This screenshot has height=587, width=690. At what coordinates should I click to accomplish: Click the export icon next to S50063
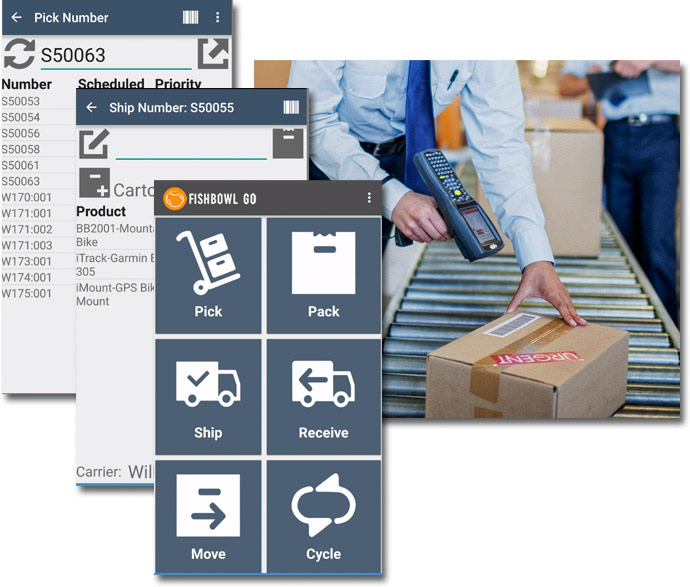point(213,54)
